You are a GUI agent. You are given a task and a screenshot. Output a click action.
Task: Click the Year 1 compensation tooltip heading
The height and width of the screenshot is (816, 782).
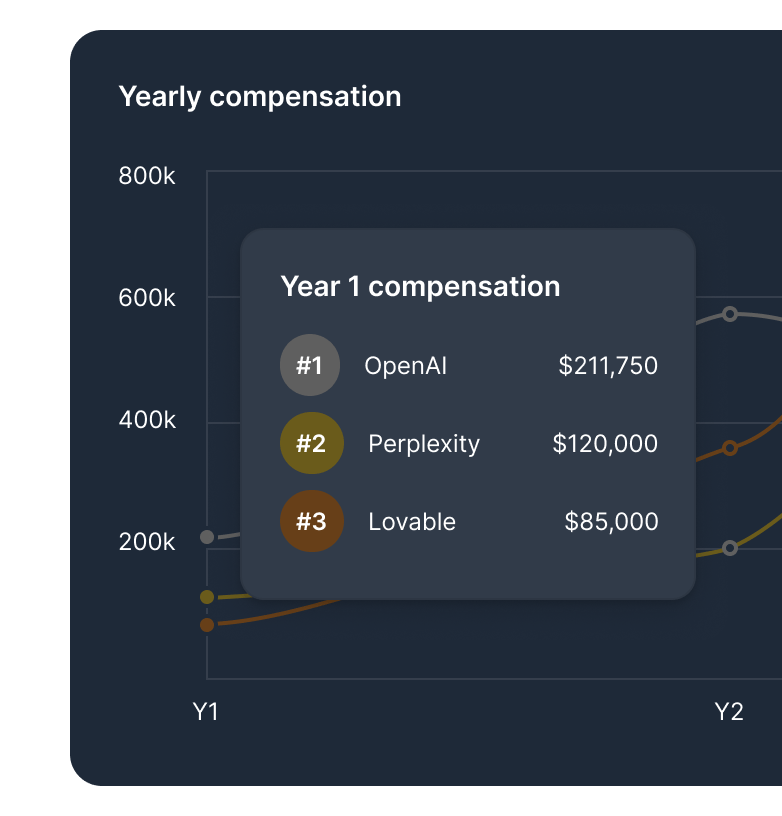[420, 287]
